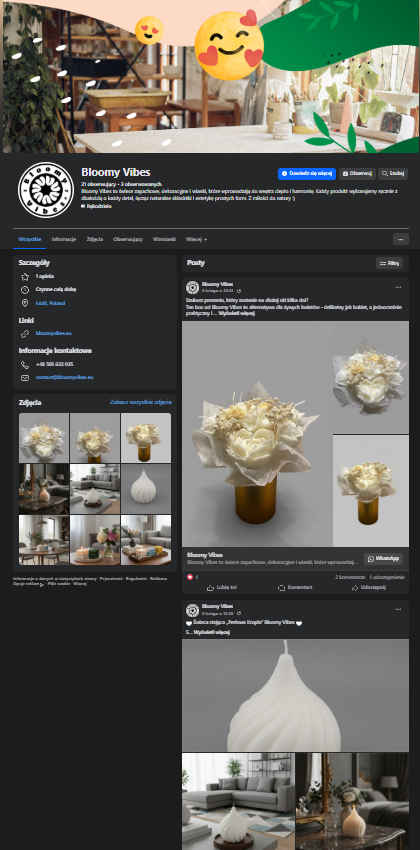Open second post's three-dots options
The height and width of the screenshot is (850, 420).
(398, 609)
